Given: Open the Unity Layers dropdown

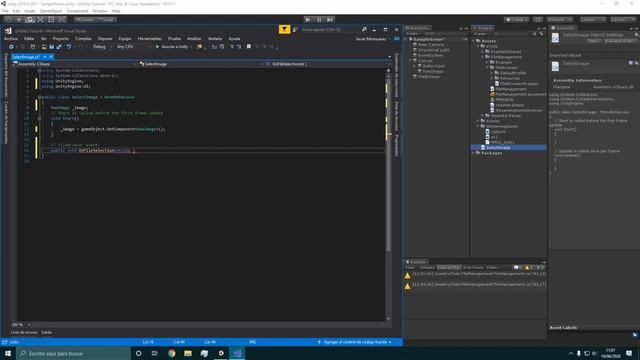Looking at the screenshot, I should tap(592, 20).
